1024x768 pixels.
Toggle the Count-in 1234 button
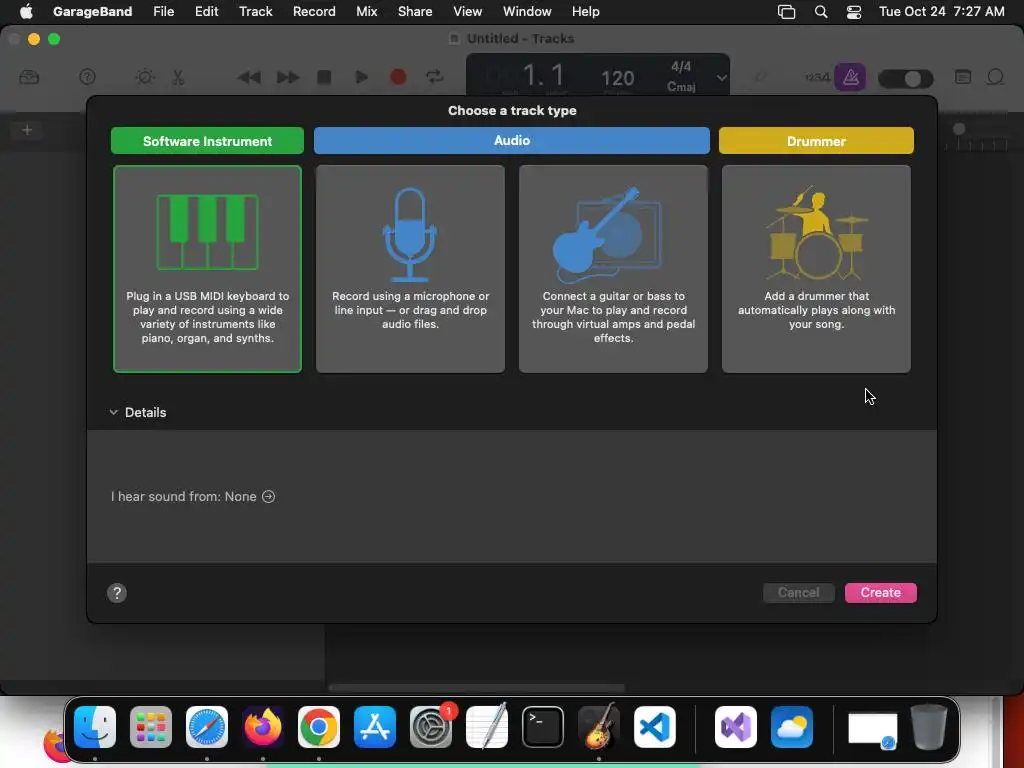818,77
